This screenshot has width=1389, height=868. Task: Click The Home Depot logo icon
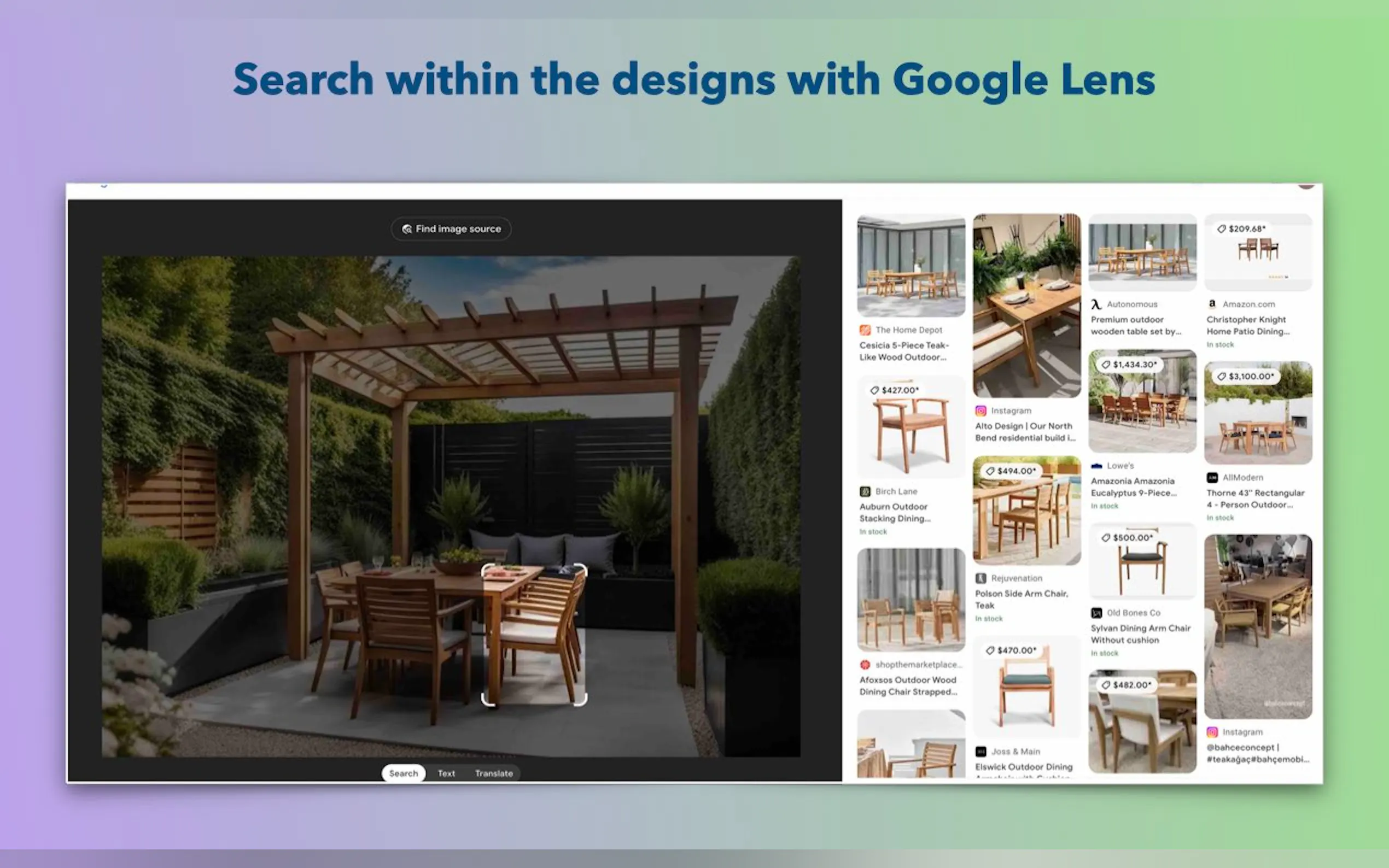865,330
